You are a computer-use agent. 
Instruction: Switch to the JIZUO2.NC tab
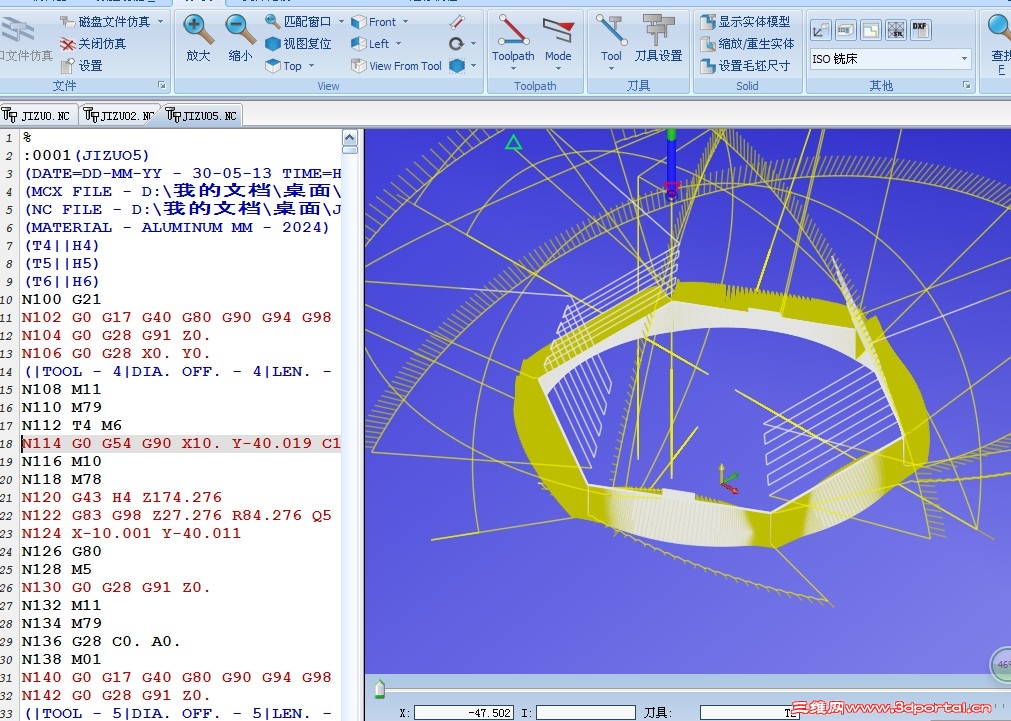coord(120,115)
